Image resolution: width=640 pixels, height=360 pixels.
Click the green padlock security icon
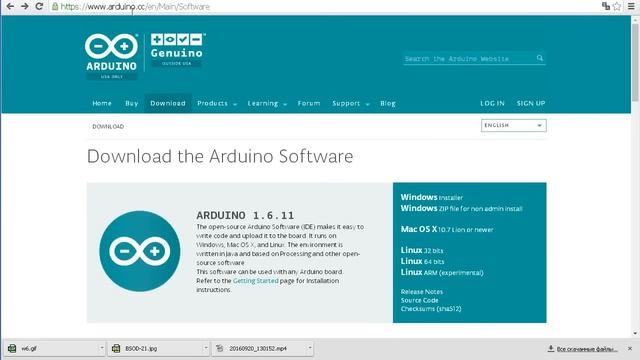(x=55, y=7)
